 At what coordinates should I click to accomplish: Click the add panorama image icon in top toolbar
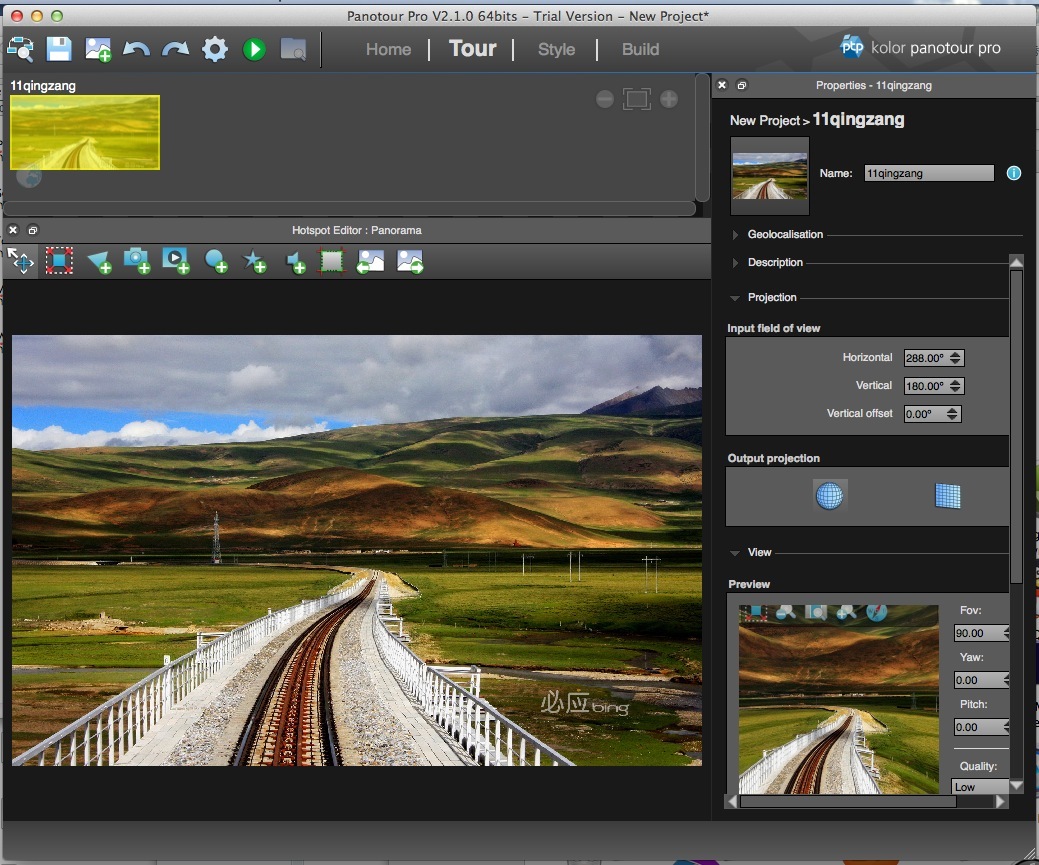[98, 49]
